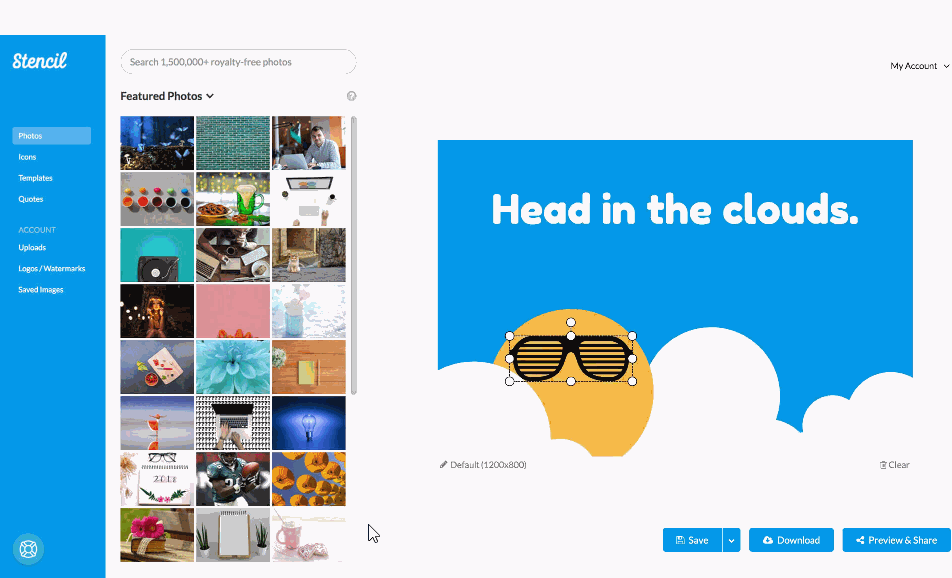952x578 pixels.
Task: Click the photo search field
Action: coord(238,62)
